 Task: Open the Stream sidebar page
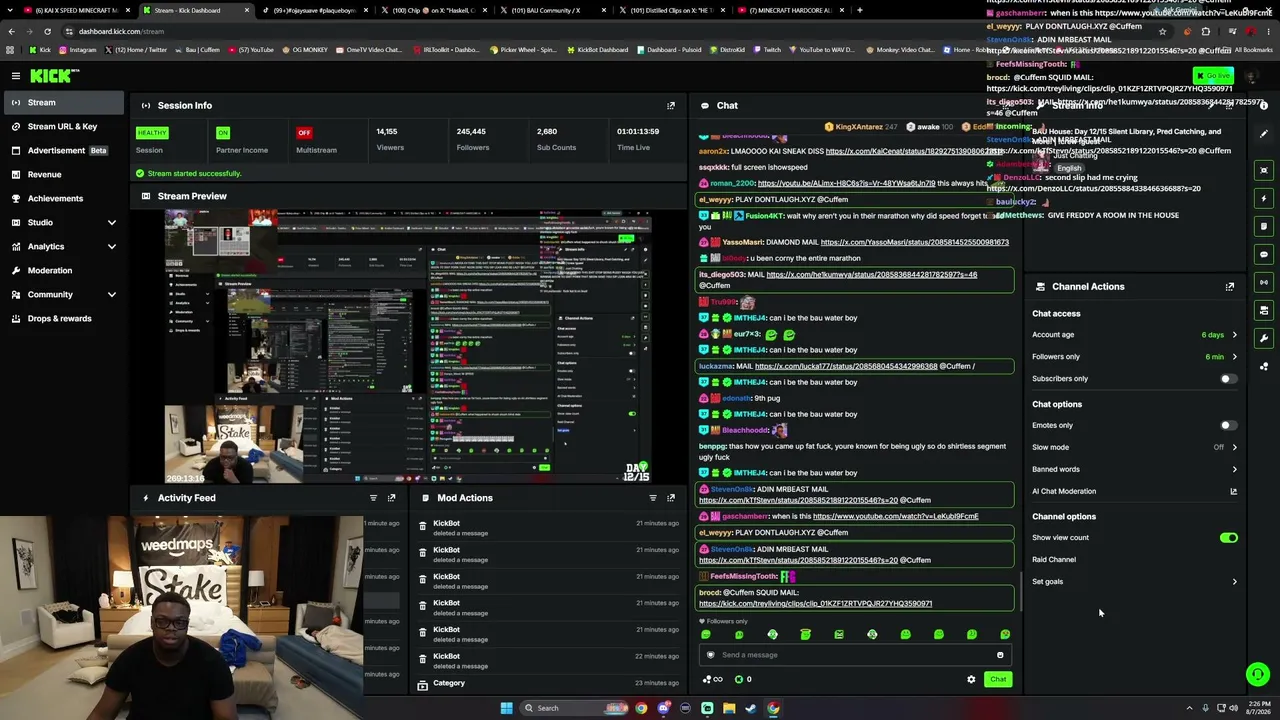tap(62, 102)
